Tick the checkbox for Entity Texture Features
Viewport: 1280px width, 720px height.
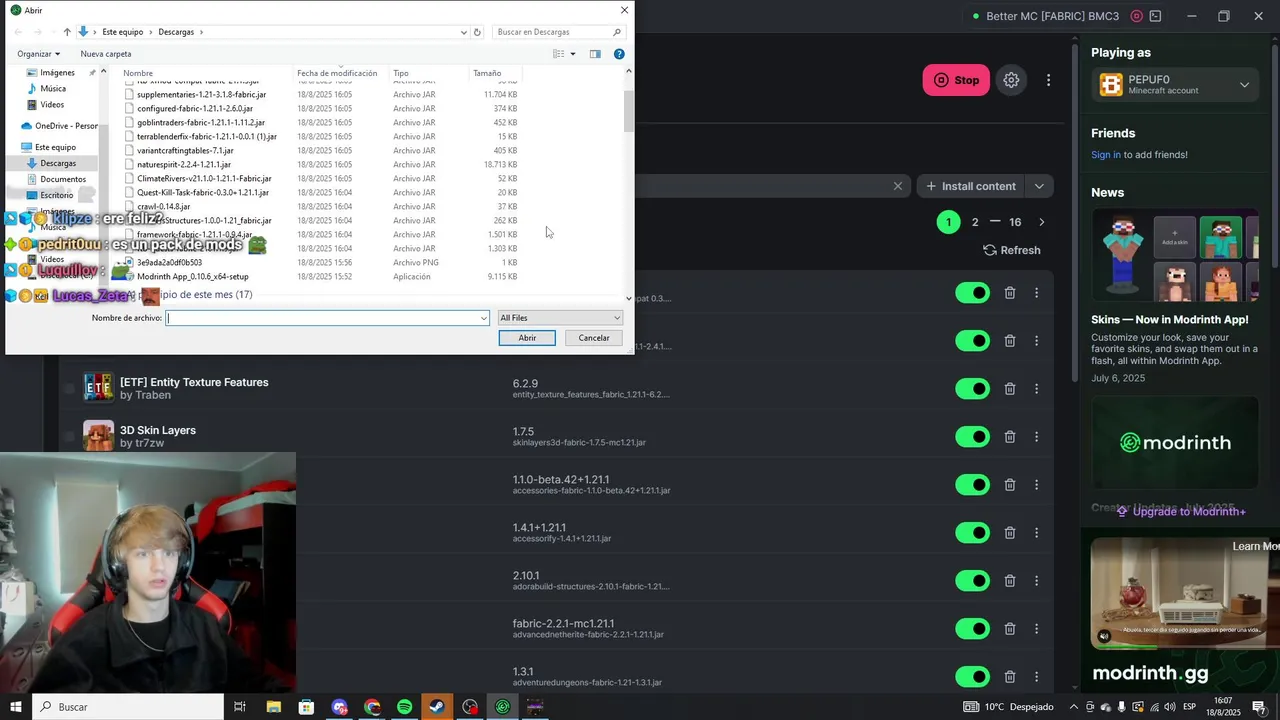(x=69, y=388)
